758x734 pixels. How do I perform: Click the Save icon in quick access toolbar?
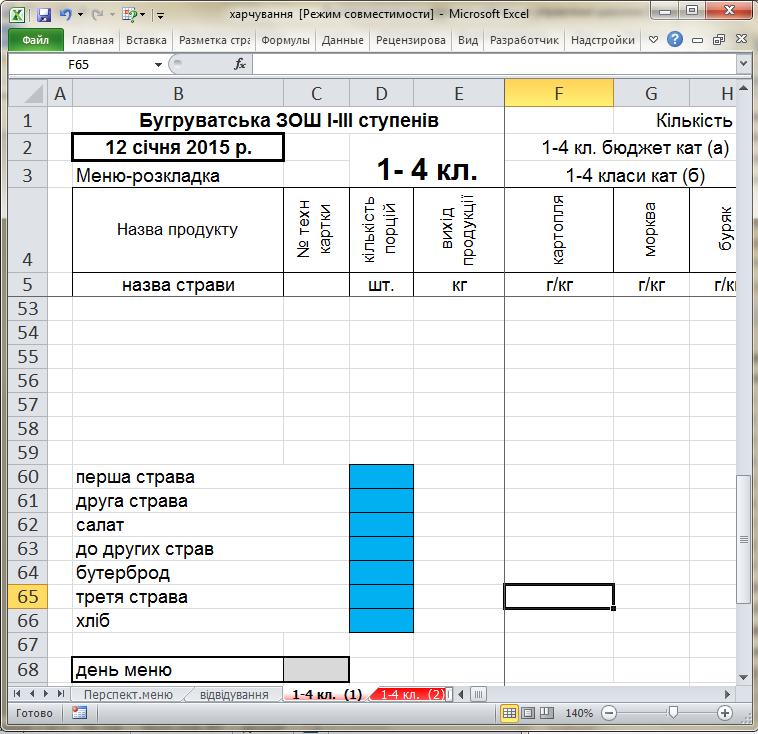[44, 15]
